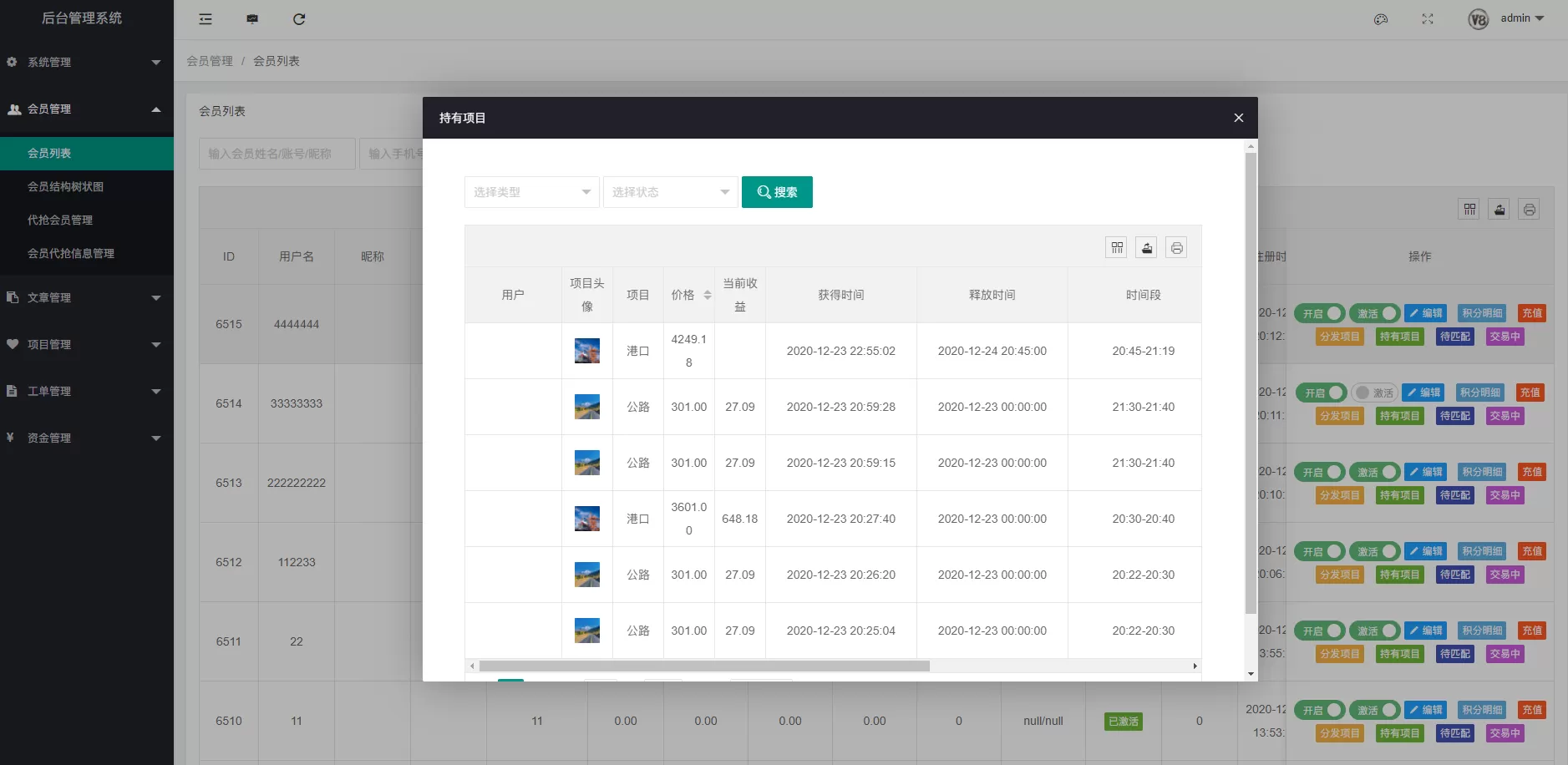
Task: Click the 港口 thumbnail in the first row
Action: pyautogui.click(x=587, y=351)
